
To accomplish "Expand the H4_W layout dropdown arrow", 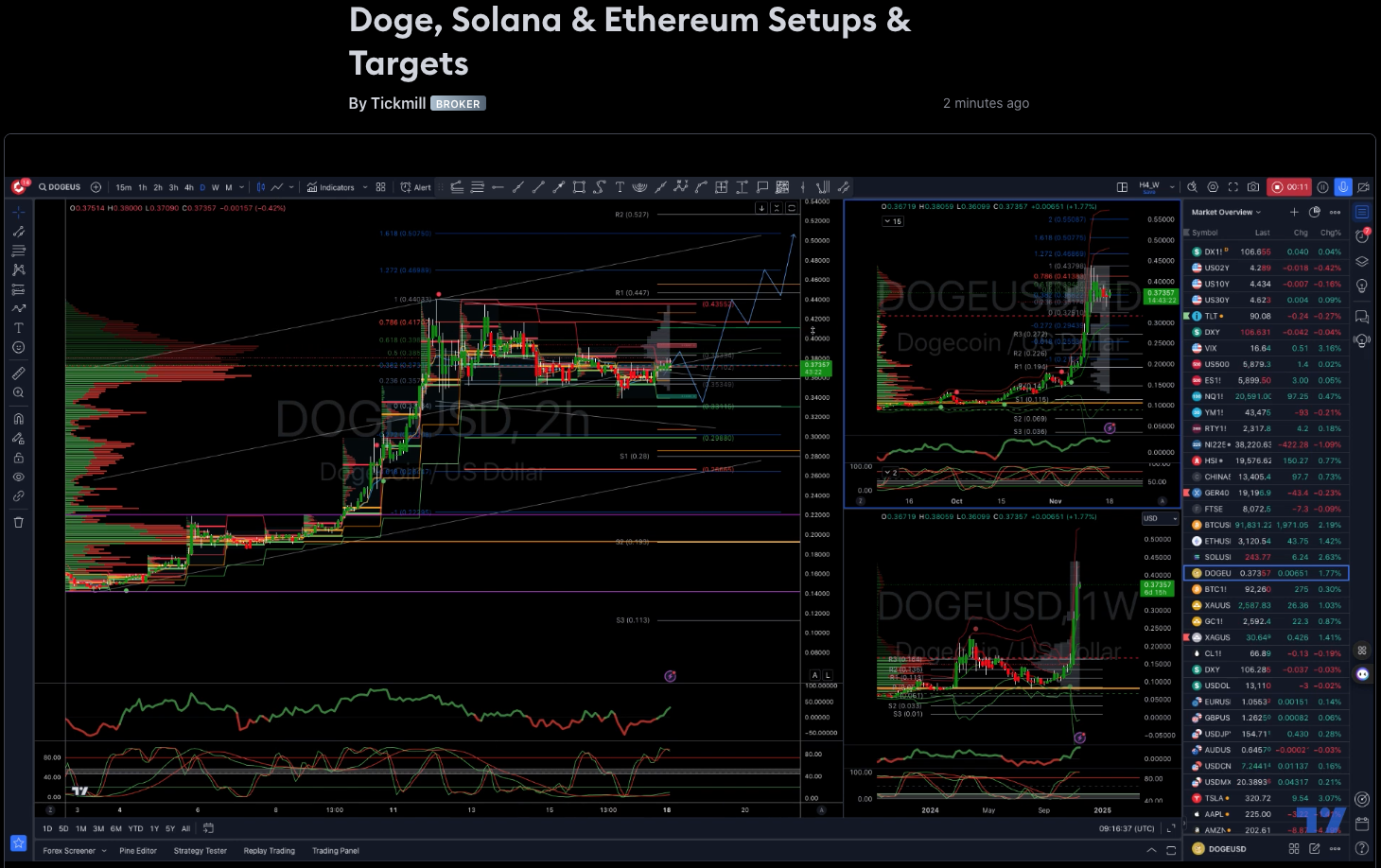I will [x=1172, y=187].
